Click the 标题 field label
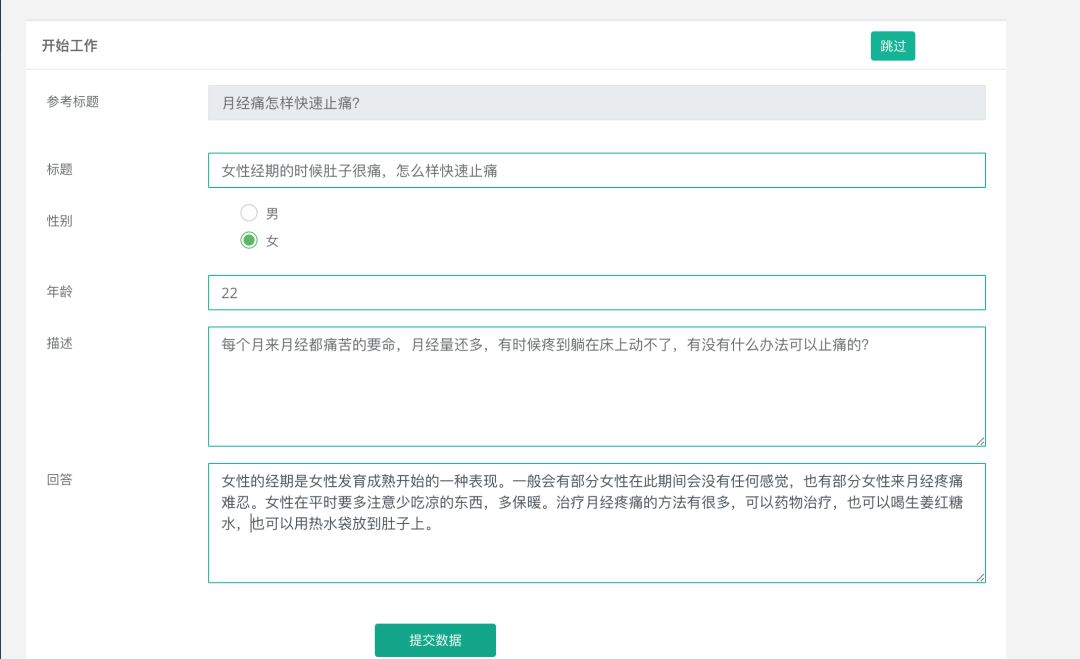 [59, 169]
